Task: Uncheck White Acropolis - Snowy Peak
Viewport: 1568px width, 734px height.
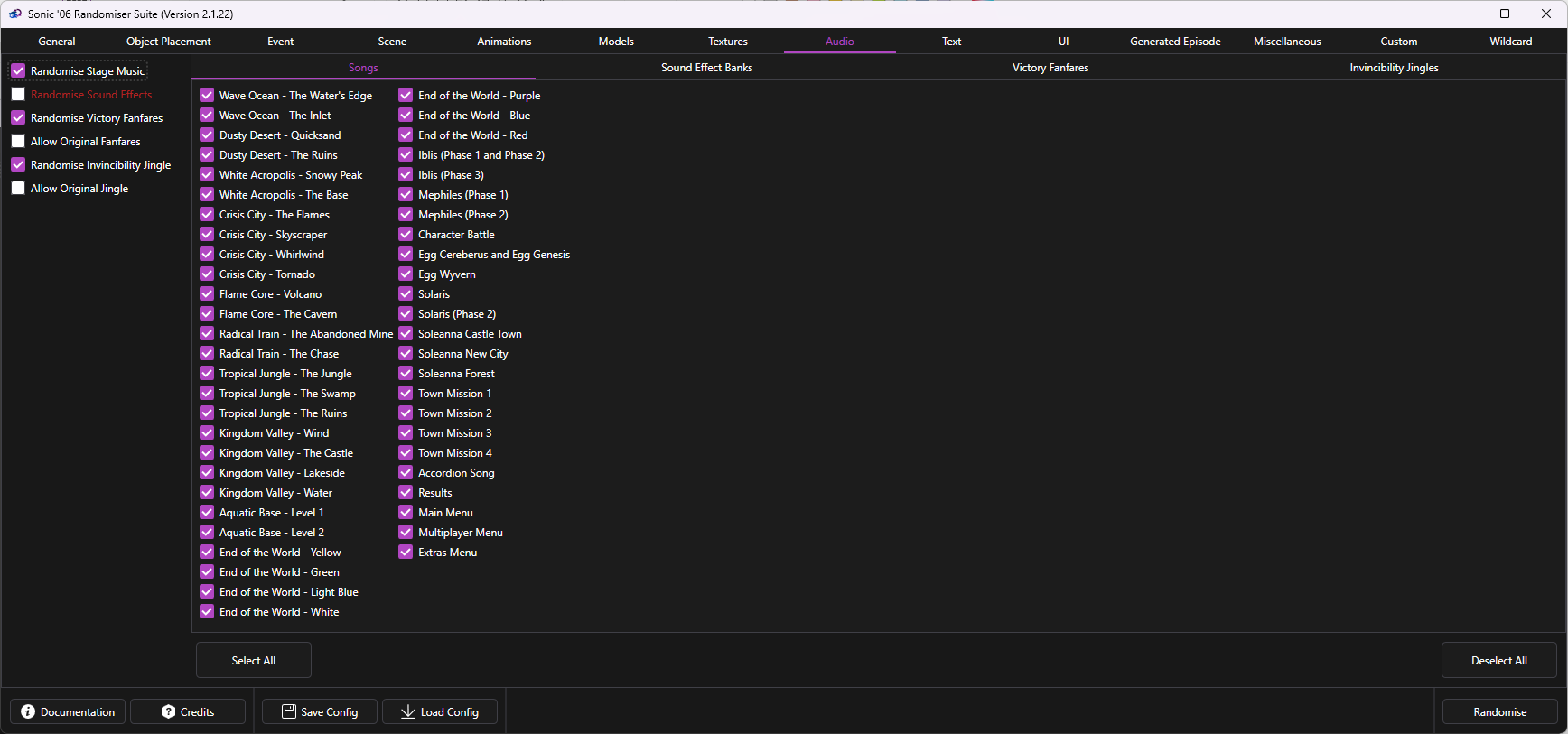Action: (x=207, y=174)
